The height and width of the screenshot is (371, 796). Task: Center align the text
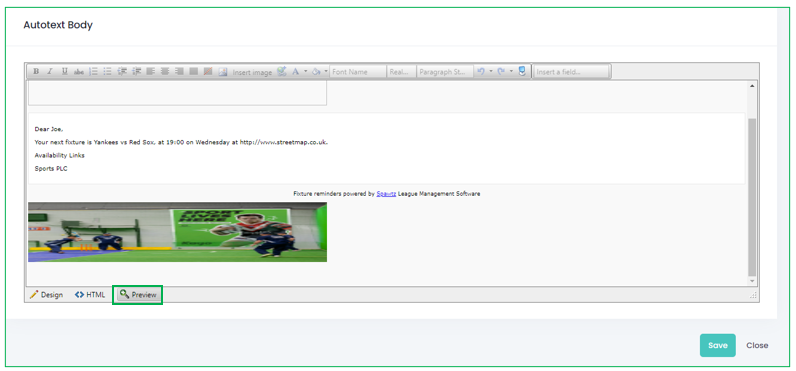pyautogui.click(x=165, y=72)
